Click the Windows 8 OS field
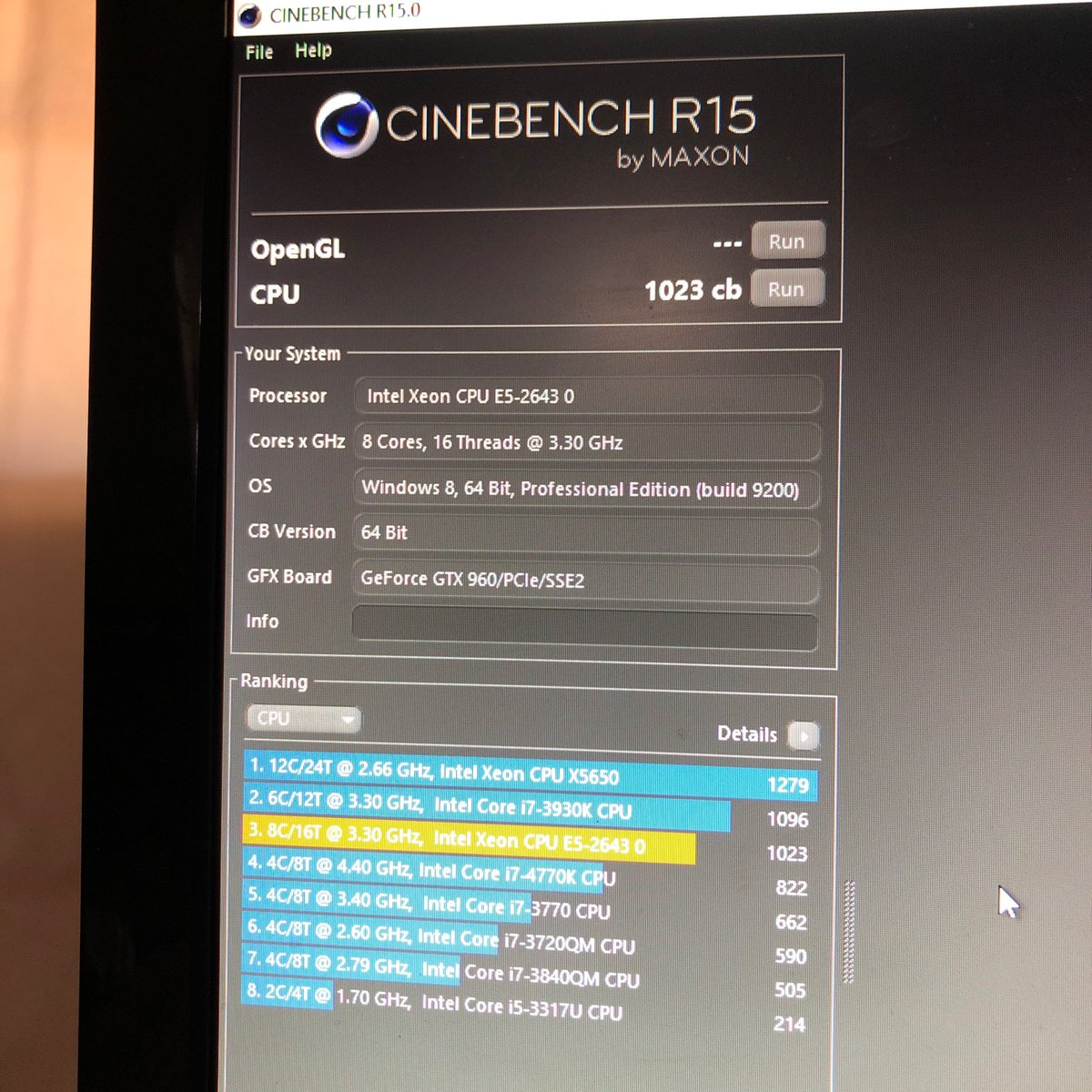 (587, 489)
